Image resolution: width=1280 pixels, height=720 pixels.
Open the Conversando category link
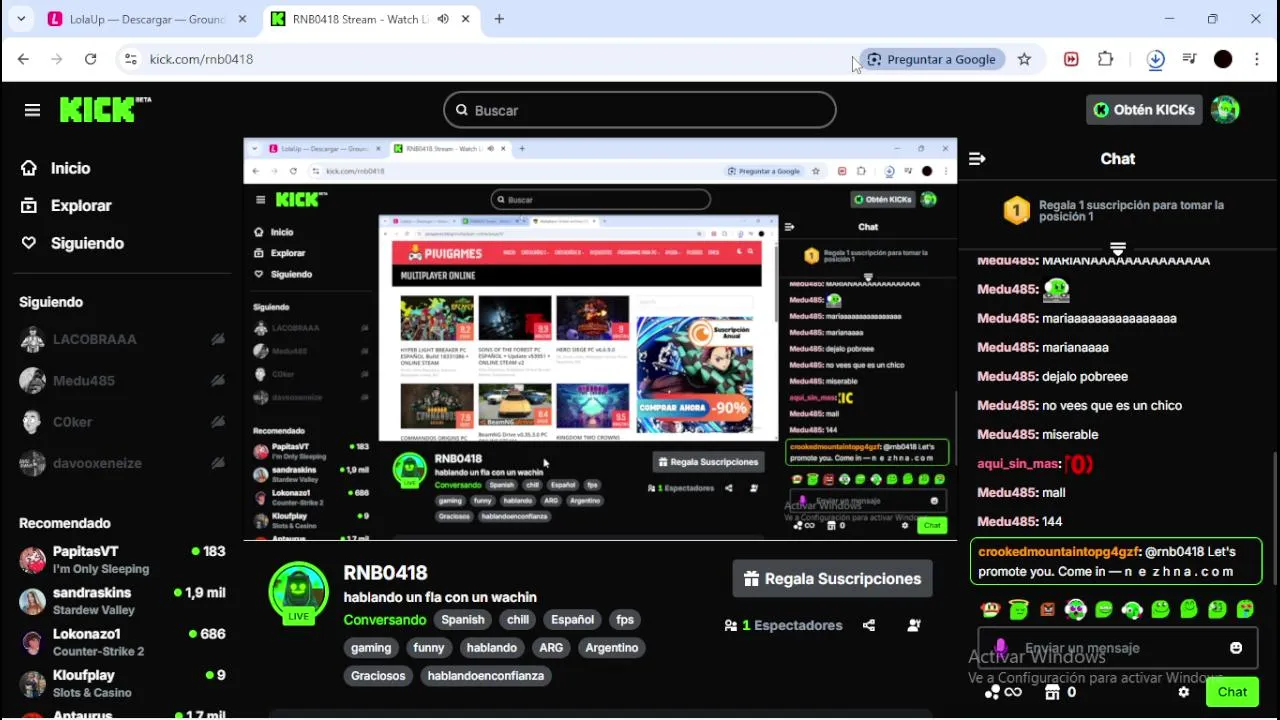385,620
